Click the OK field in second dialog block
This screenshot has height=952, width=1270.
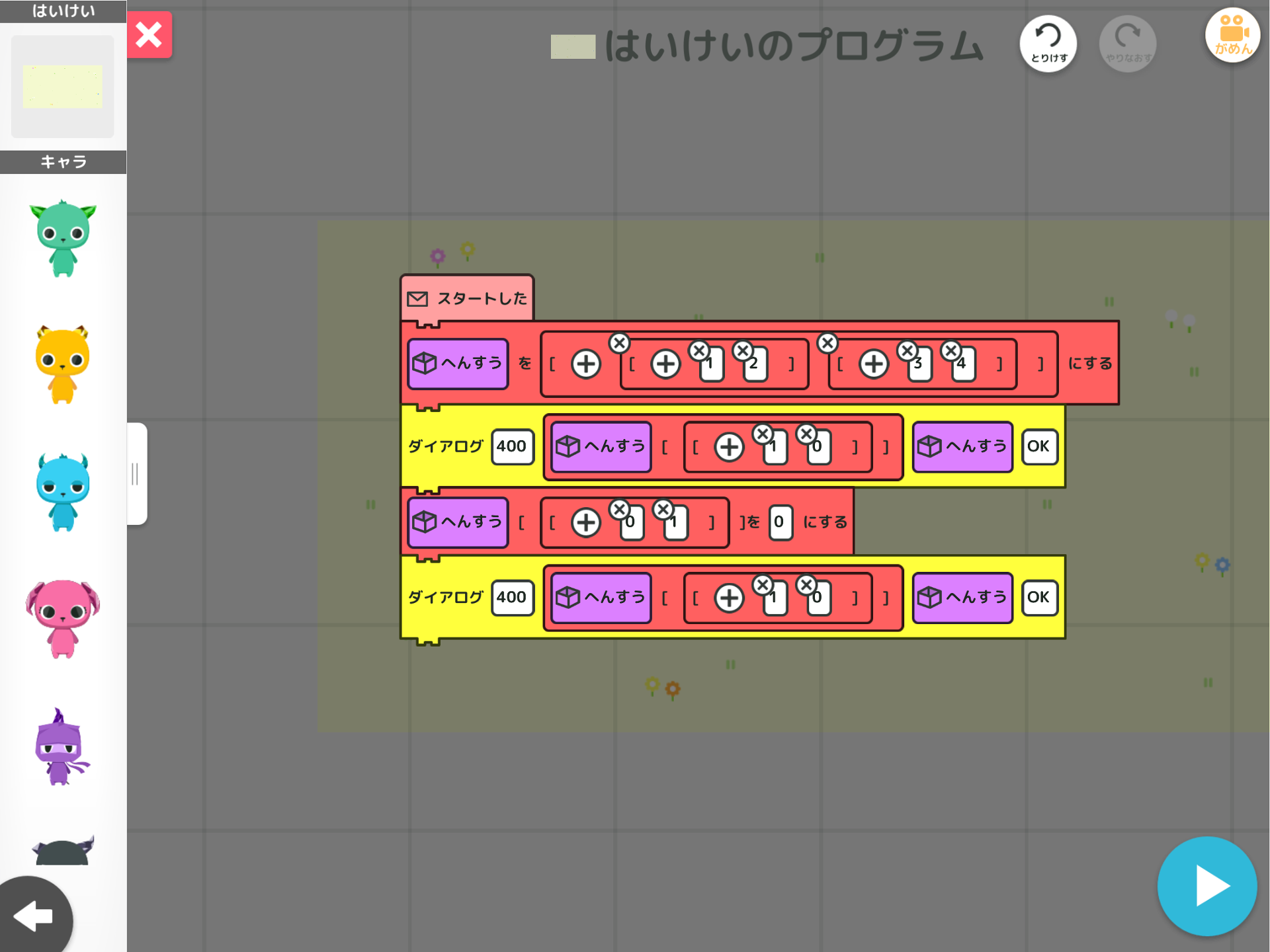tap(1038, 597)
